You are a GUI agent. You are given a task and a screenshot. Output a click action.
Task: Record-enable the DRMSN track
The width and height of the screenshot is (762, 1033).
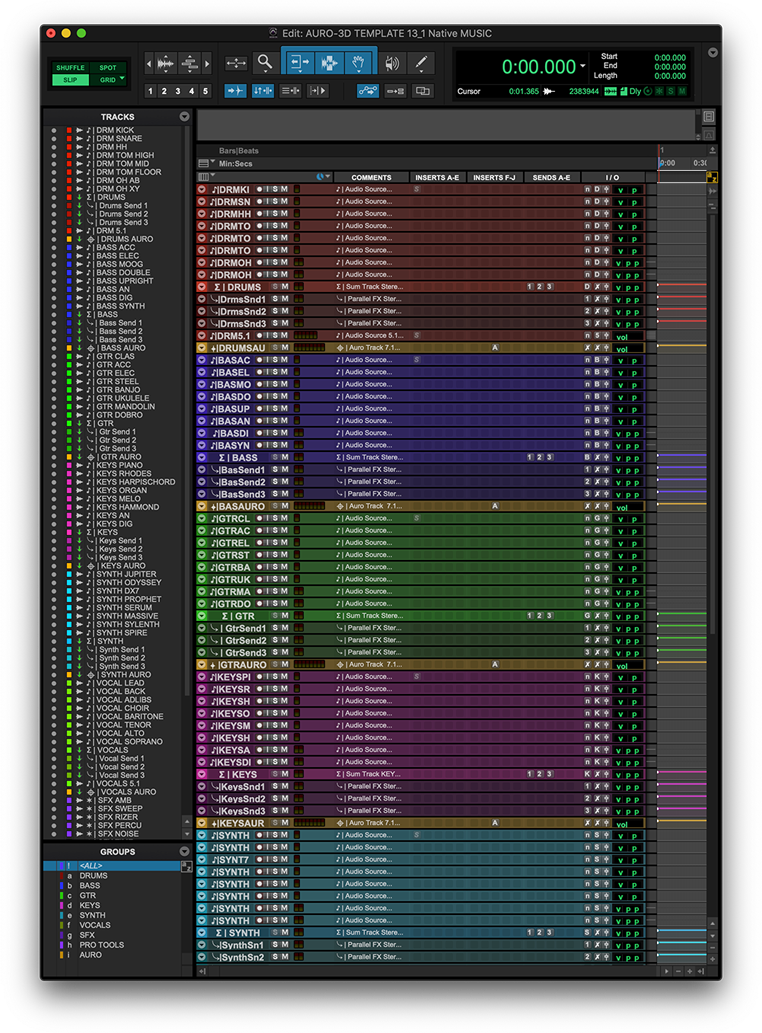coord(259,201)
